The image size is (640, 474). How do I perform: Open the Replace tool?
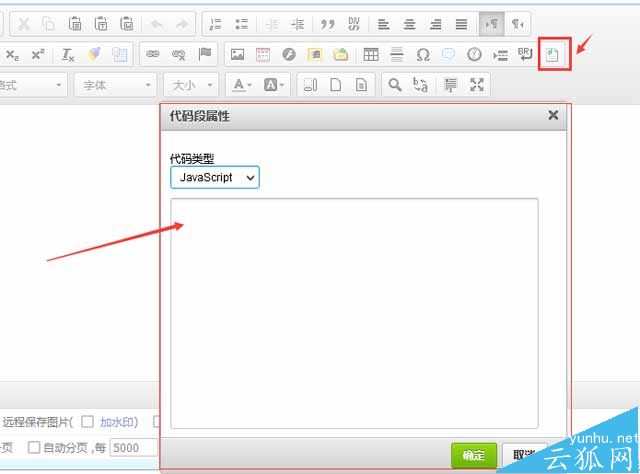[x=420, y=85]
